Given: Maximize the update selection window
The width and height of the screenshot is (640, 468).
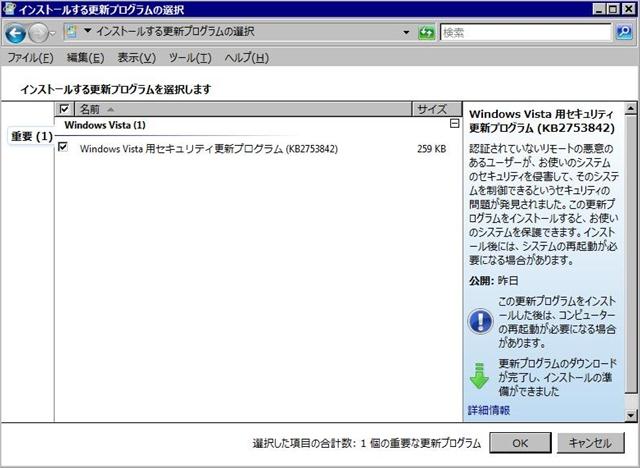Looking at the screenshot, I should (x=613, y=9).
